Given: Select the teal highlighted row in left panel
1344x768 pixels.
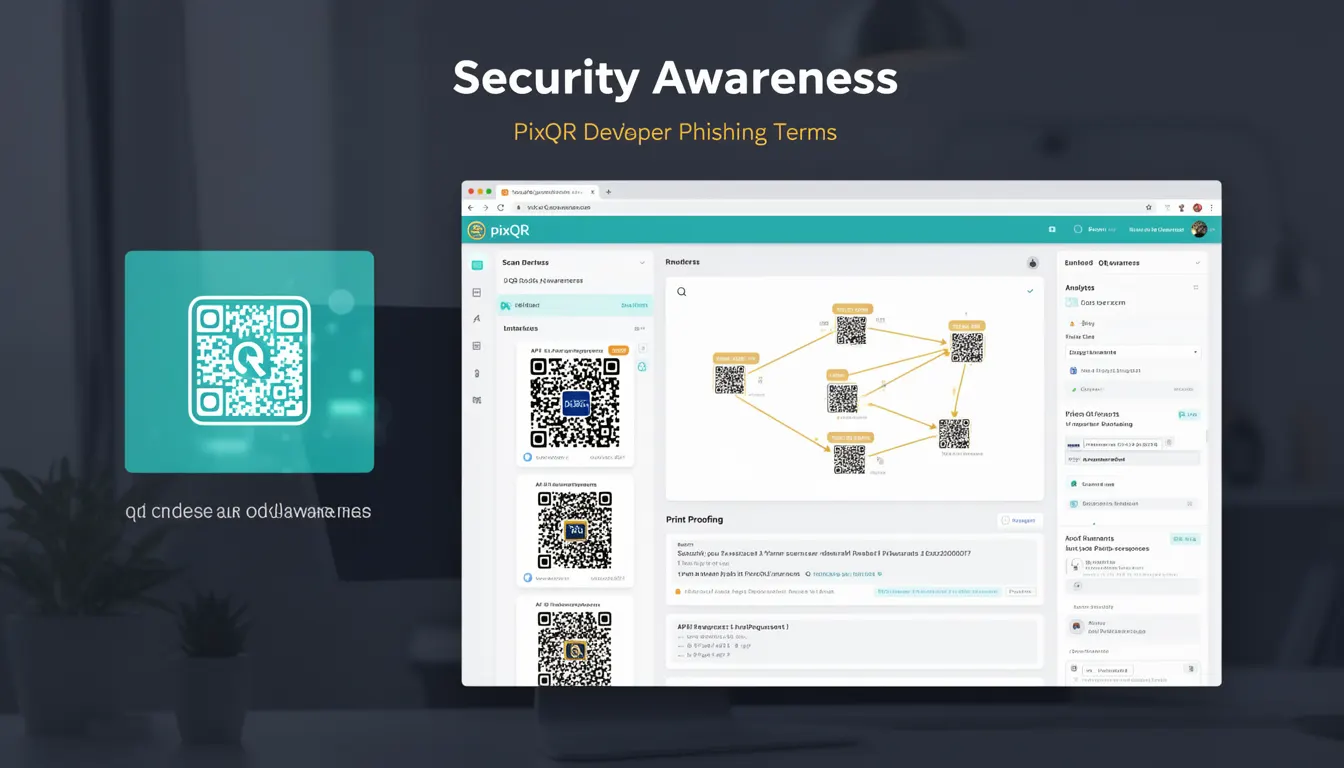Looking at the screenshot, I should 575,305.
